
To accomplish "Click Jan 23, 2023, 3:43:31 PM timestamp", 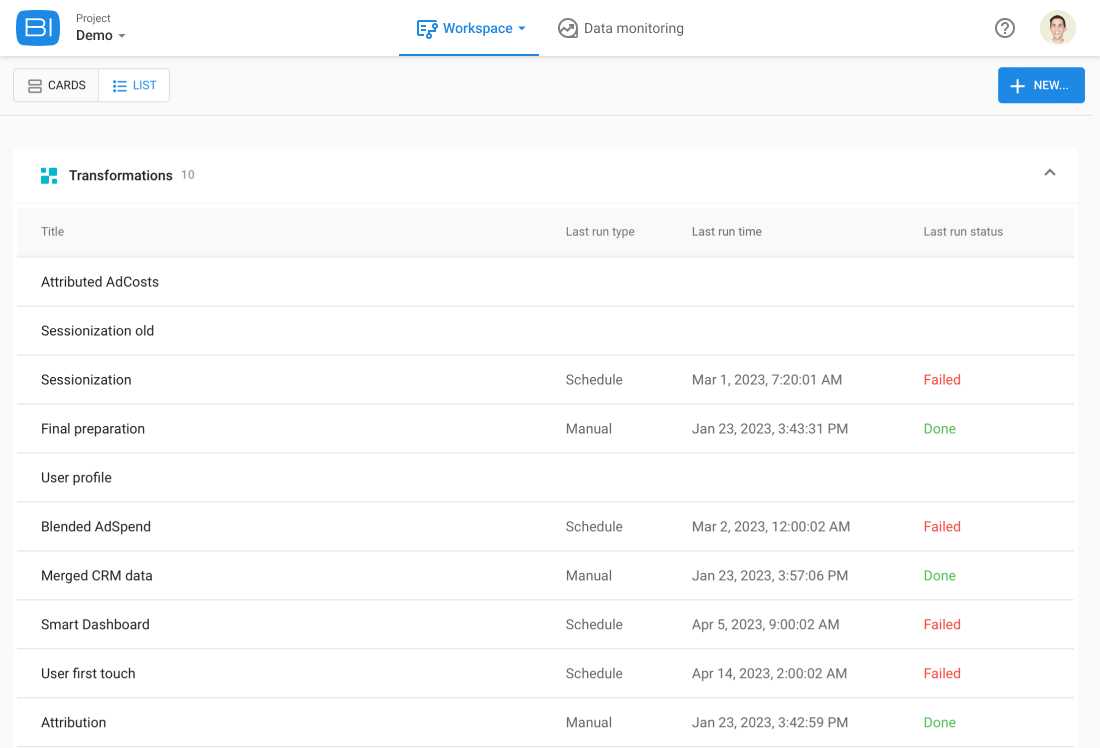I will [x=770, y=429].
